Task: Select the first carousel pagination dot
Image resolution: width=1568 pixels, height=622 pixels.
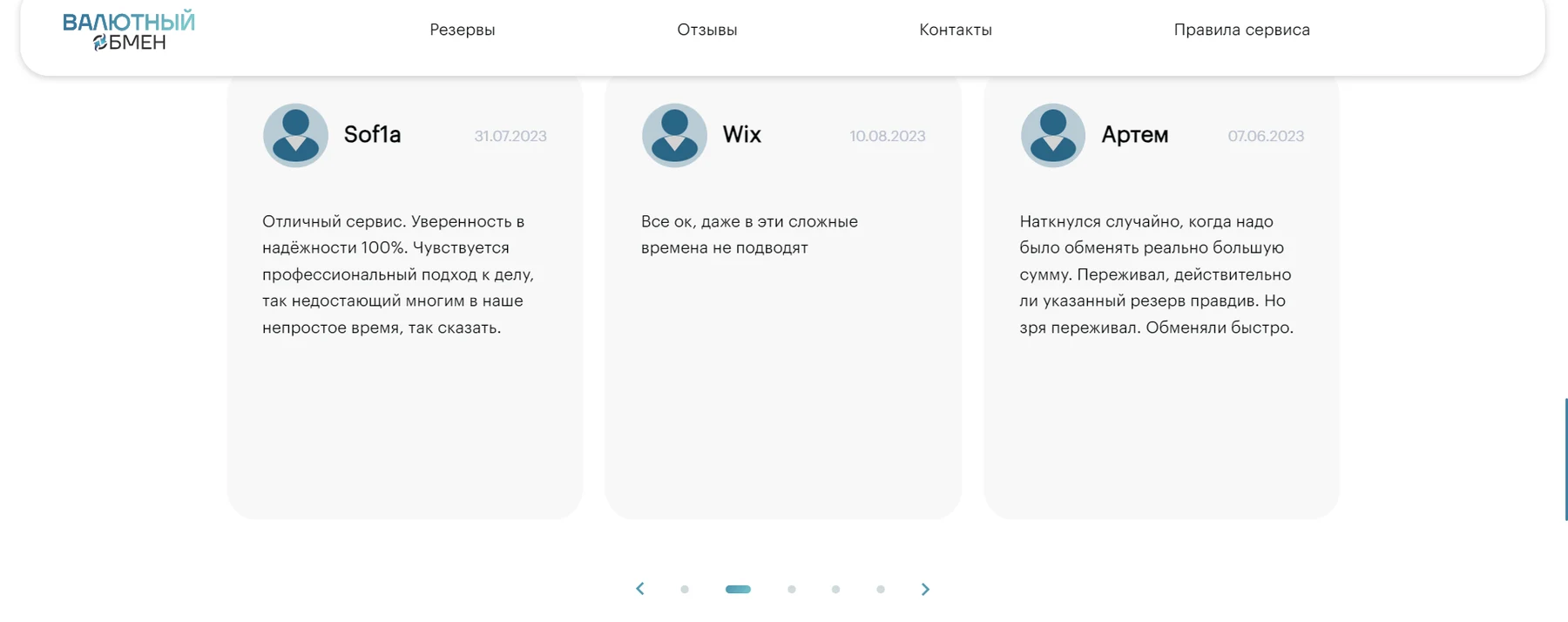Action: coord(685,590)
